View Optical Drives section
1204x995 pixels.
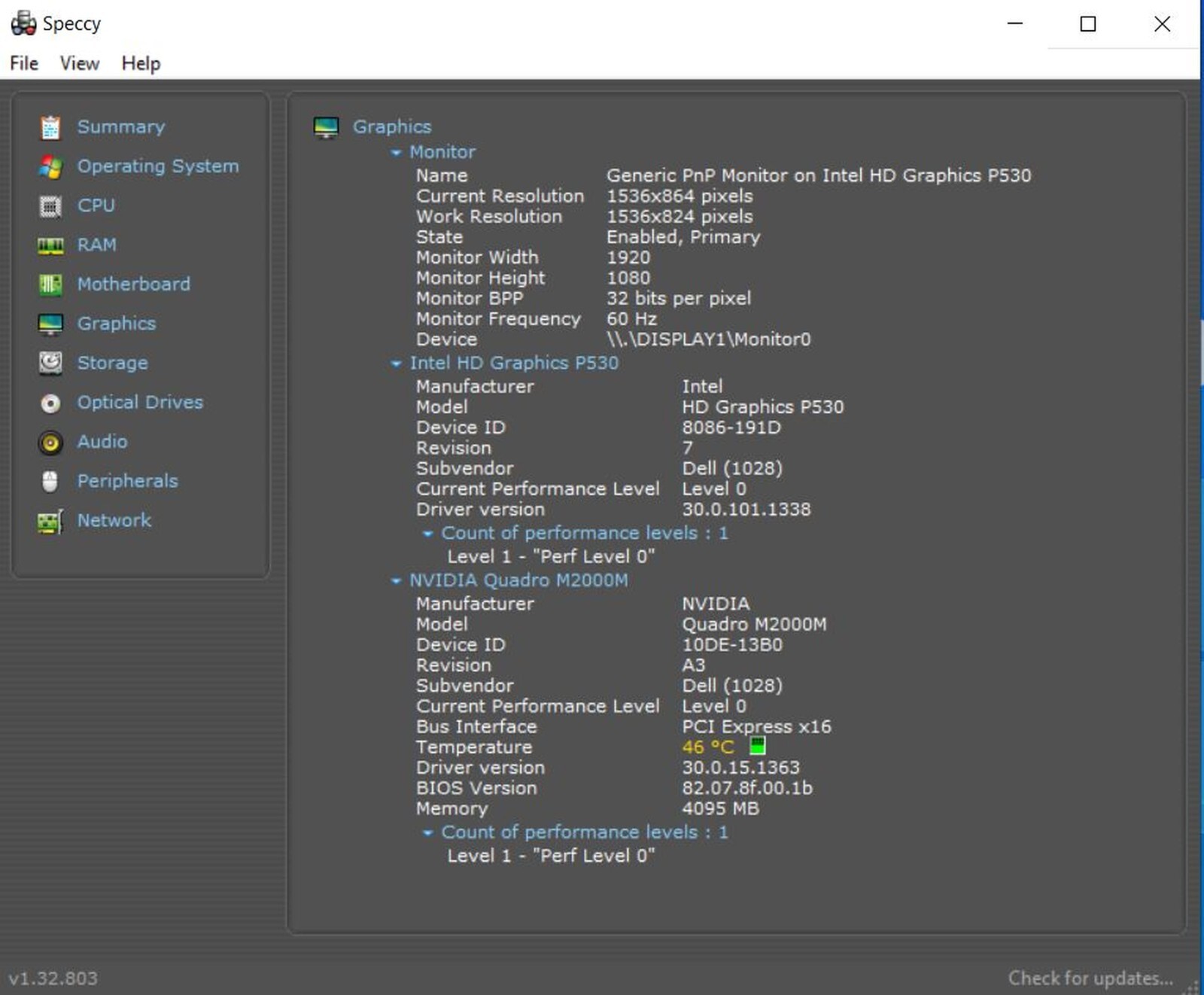(140, 402)
